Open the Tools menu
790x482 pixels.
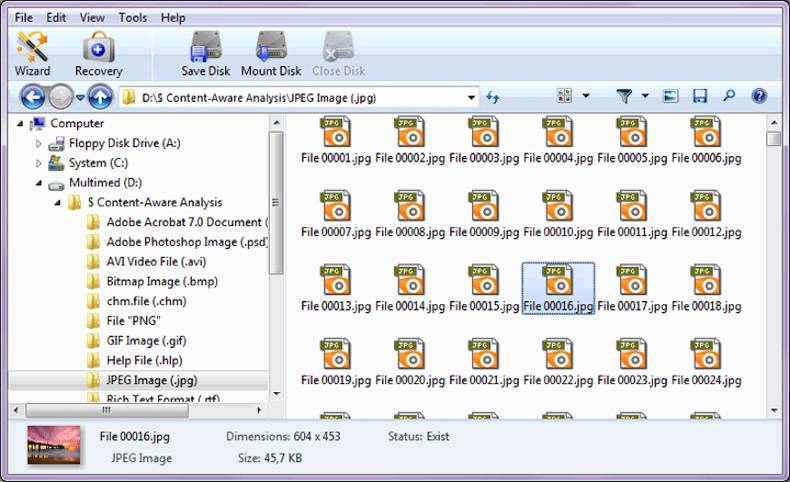(132, 18)
